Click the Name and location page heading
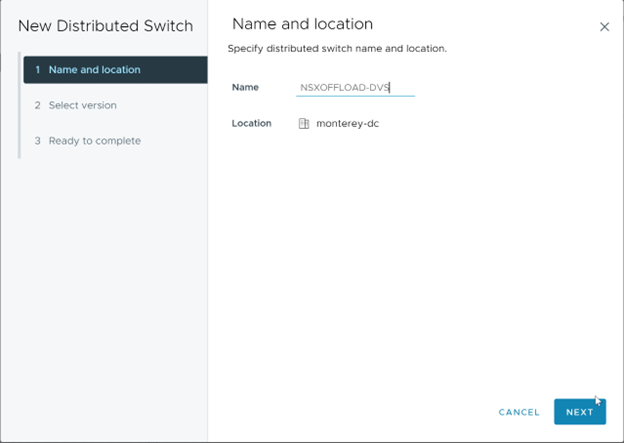 [x=302, y=24]
